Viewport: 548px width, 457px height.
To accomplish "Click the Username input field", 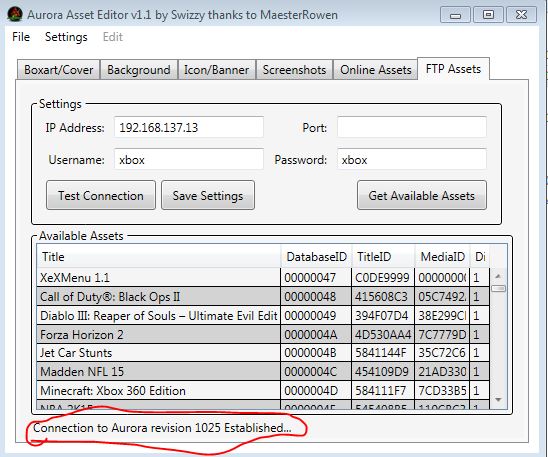I will coord(189,159).
